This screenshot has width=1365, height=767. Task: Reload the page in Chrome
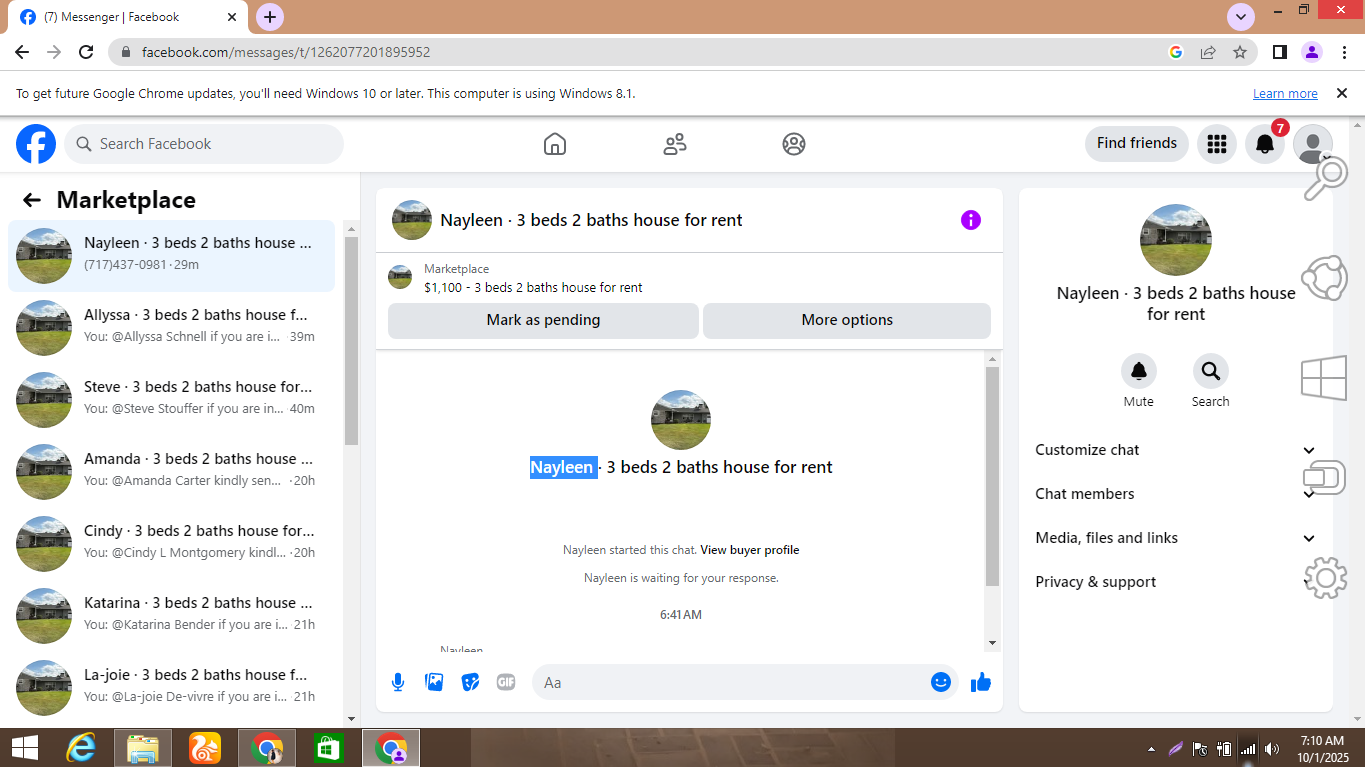click(x=86, y=52)
